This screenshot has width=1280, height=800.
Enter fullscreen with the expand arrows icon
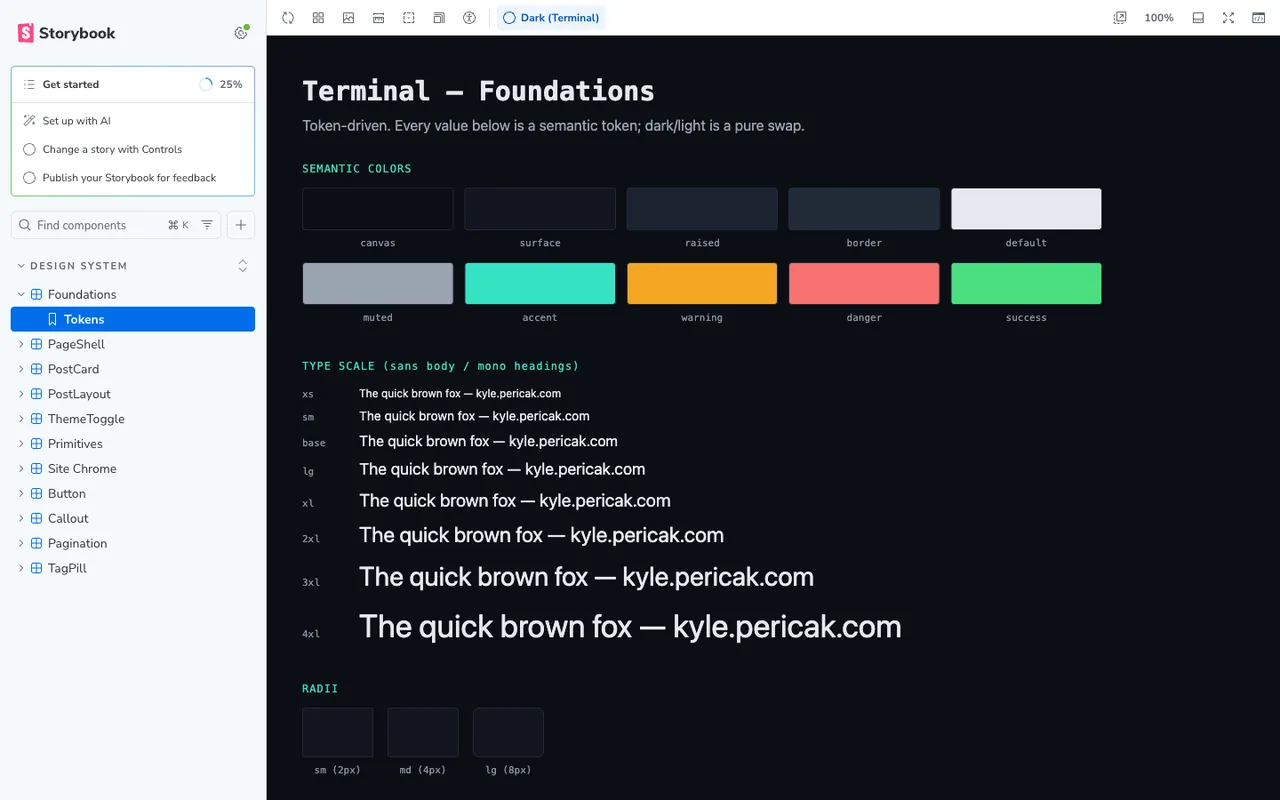[1228, 18]
